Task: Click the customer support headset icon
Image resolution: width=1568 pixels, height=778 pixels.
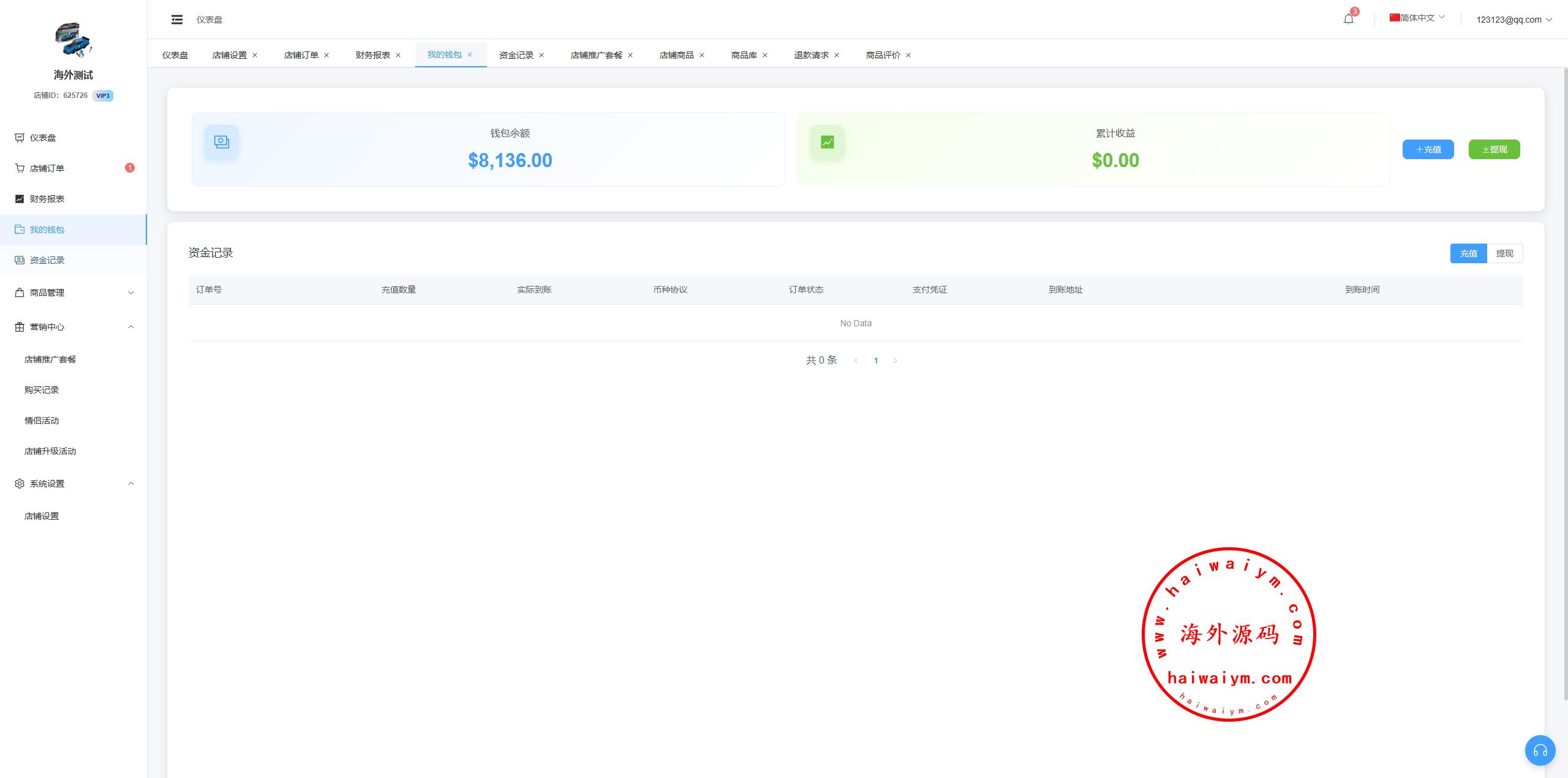Action: pyautogui.click(x=1540, y=750)
